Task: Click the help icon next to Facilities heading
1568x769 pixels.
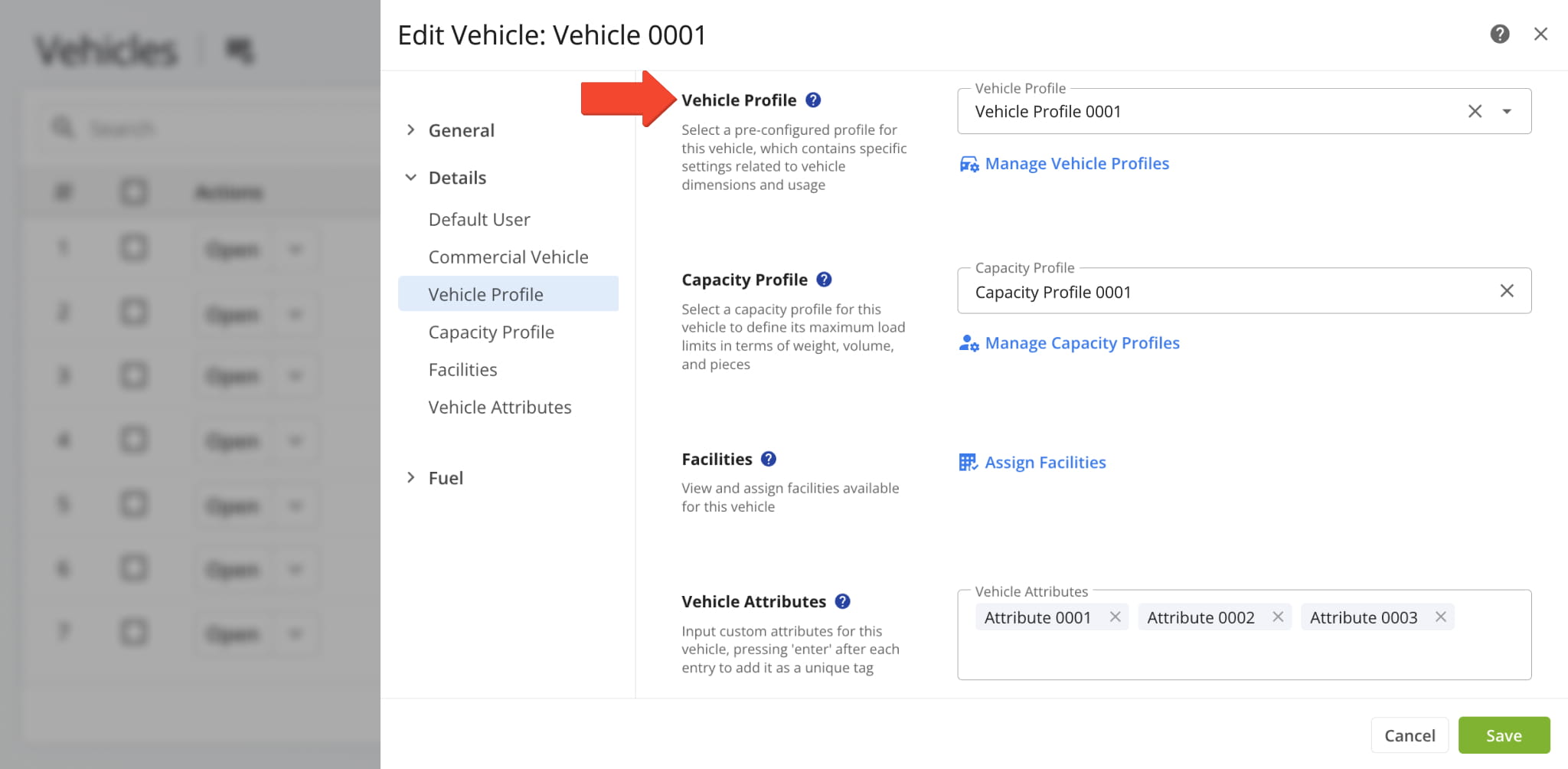Action: click(x=769, y=459)
